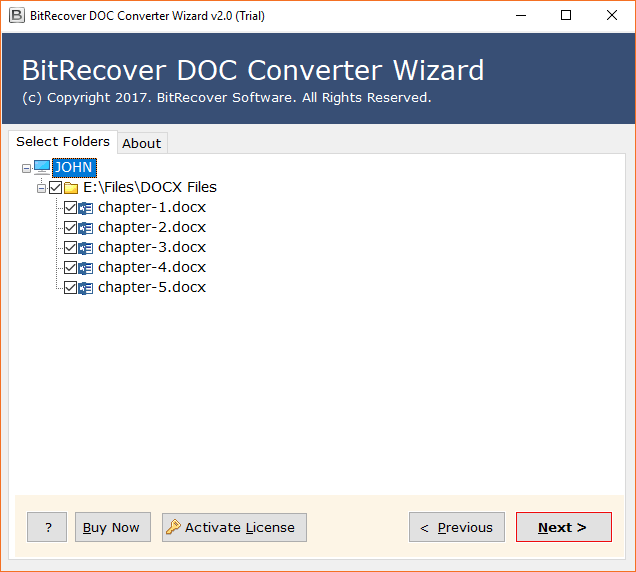This screenshot has width=636, height=572.
Task: Open help with the ? button
Action: pyautogui.click(x=47, y=527)
